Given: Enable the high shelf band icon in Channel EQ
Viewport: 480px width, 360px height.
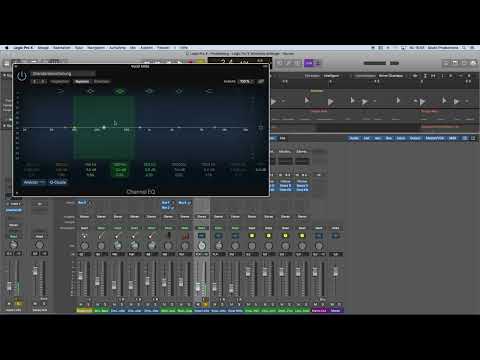Looking at the screenshot, I should click(x=208, y=91).
